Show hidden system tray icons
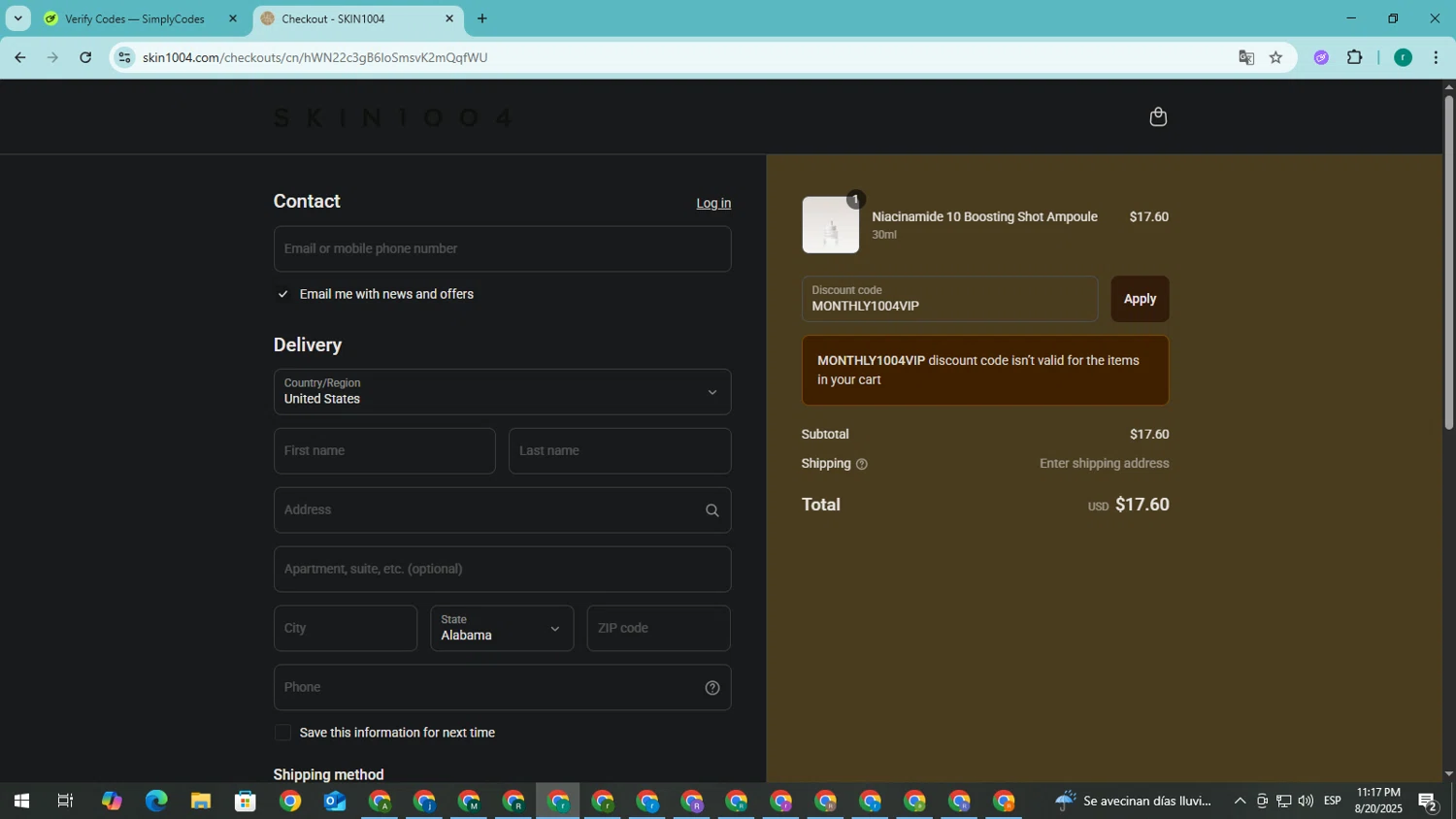 pos(1240,802)
